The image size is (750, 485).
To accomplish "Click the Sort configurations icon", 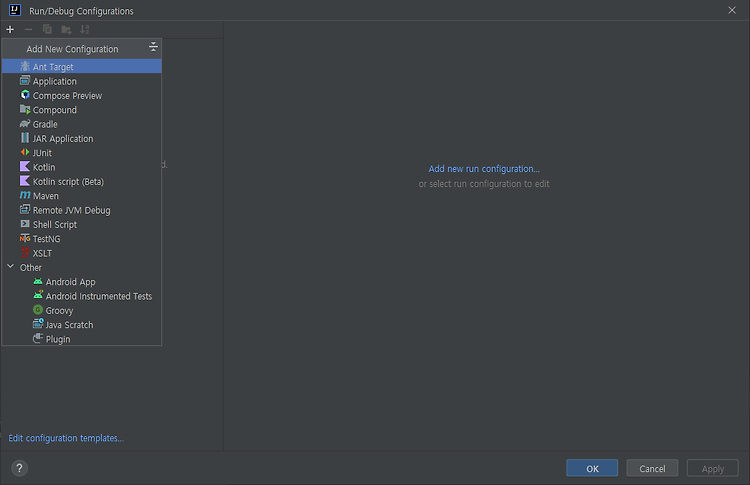I will point(85,30).
